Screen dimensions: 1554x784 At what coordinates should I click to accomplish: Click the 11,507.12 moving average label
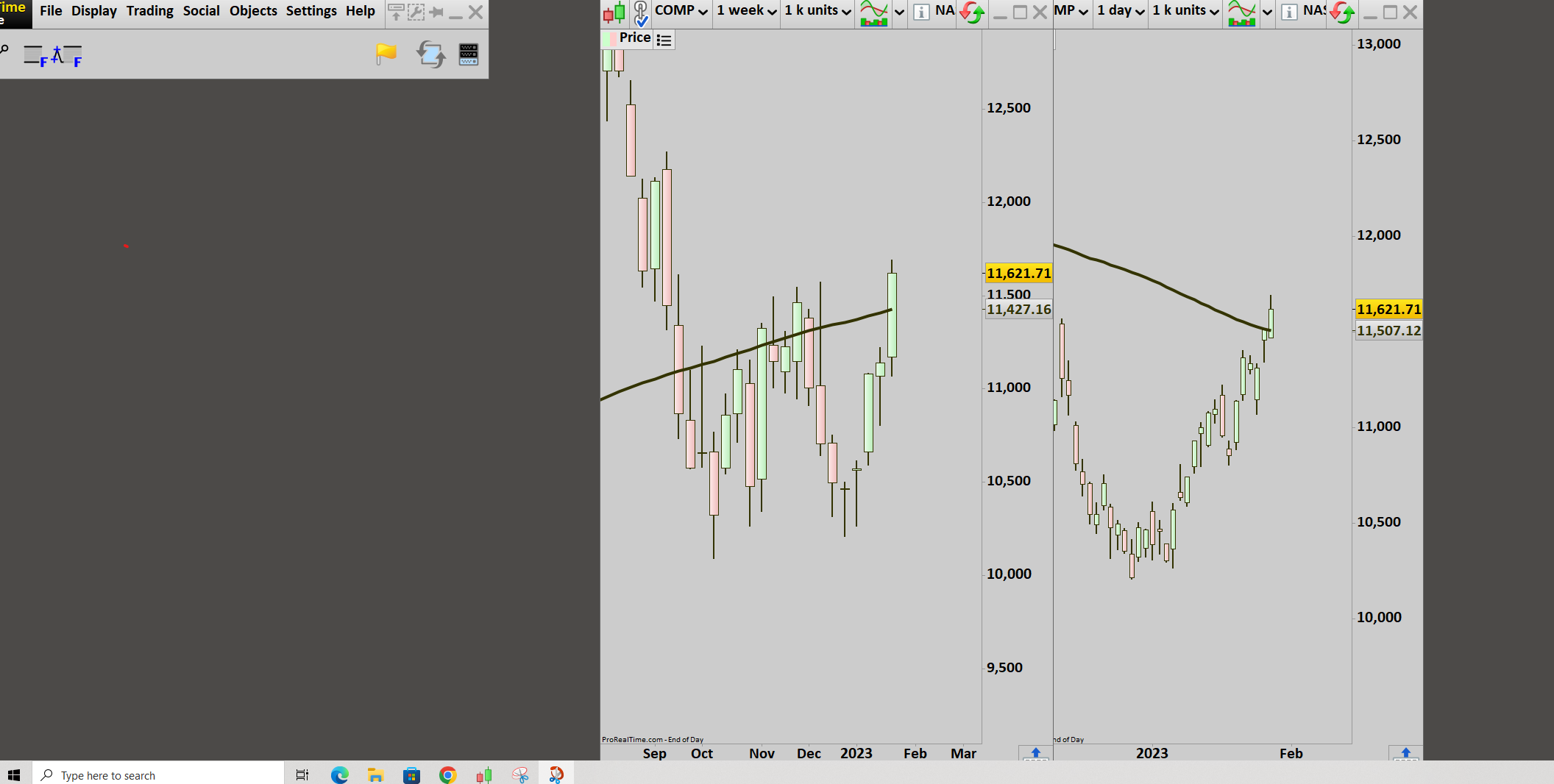tap(1388, 331)
